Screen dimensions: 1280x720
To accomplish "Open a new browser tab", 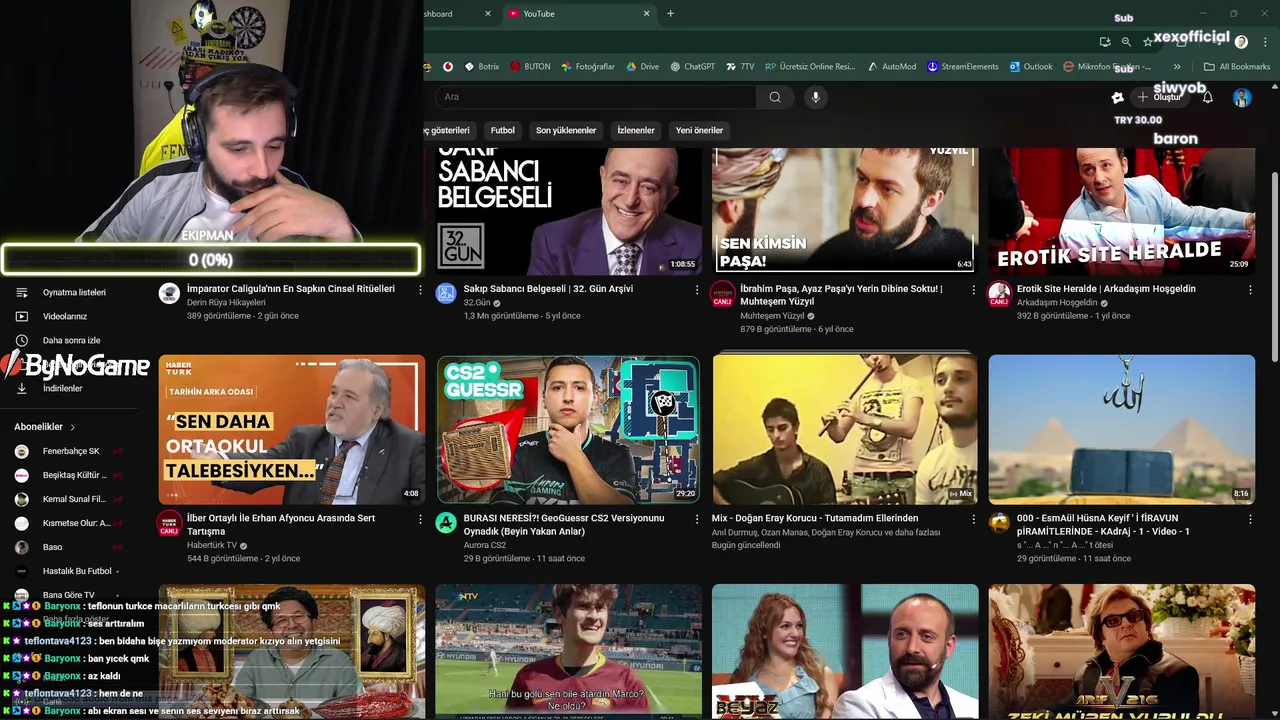I will click(671, 14).
